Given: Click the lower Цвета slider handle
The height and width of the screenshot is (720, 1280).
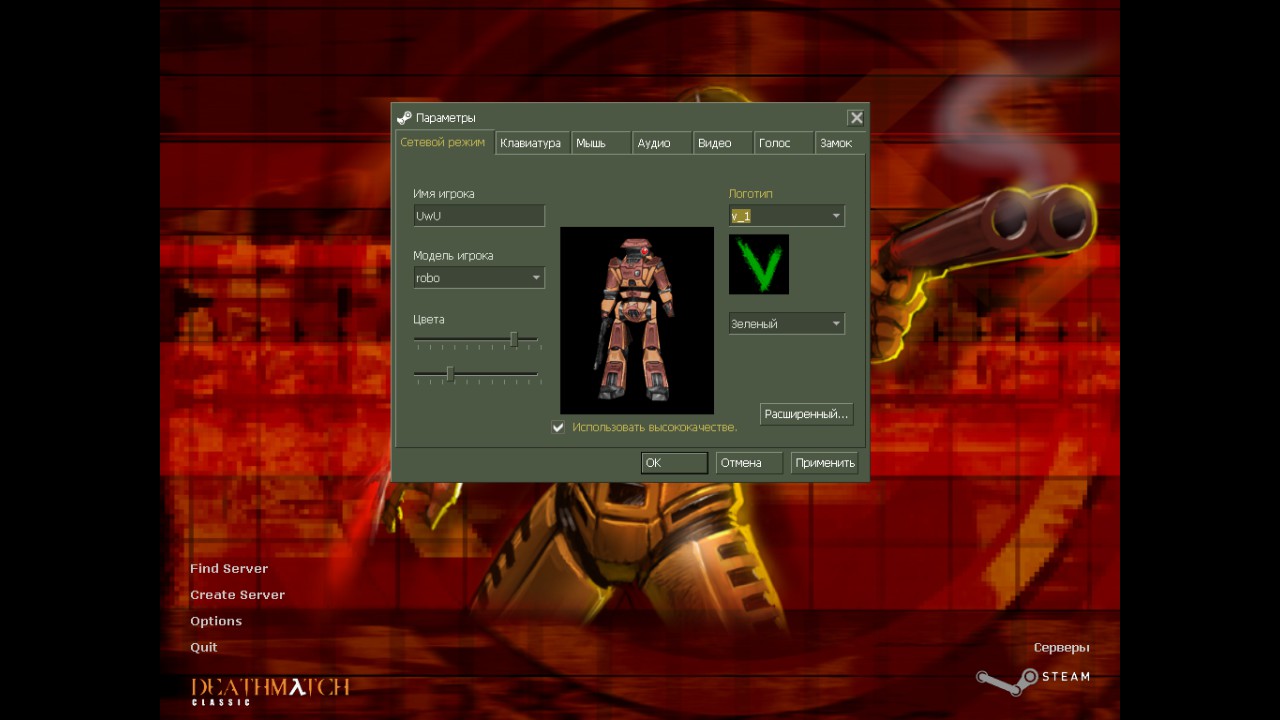Looking at the screenshot, I should (450, 374).
